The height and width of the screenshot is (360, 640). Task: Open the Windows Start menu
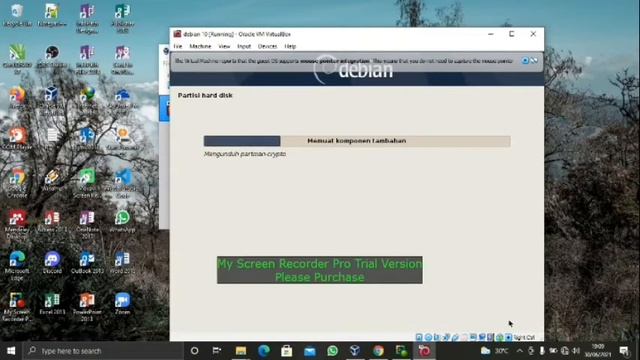coord(11,351)
